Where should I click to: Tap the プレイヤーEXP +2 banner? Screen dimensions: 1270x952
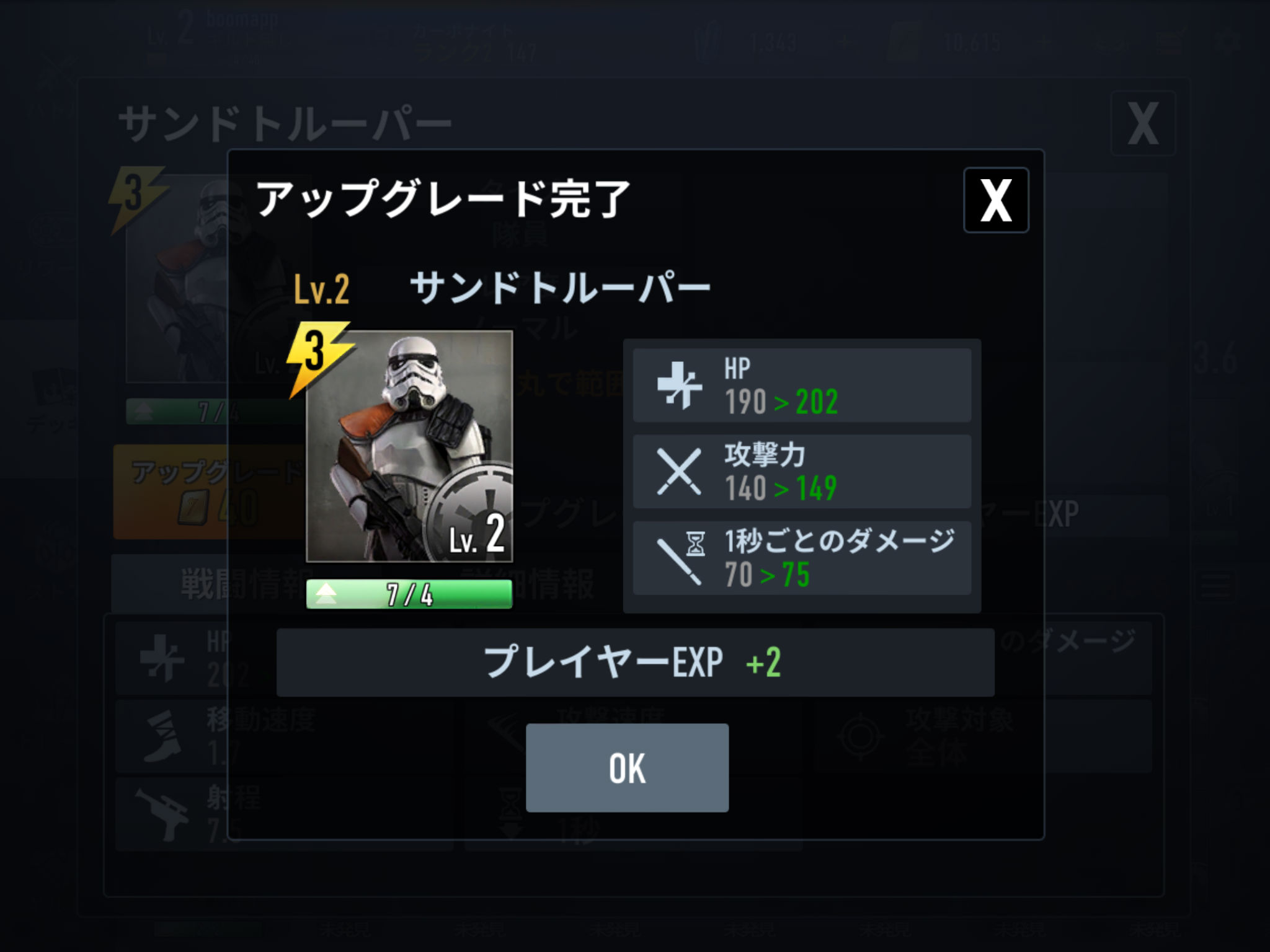click(635, 662)
